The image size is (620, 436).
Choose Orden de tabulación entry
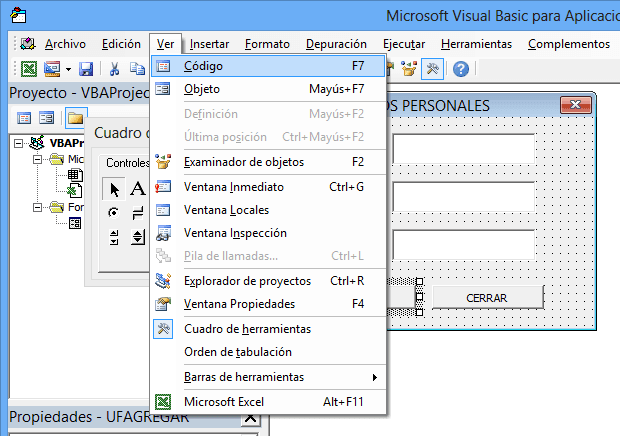pyautogui.click(x=268, y=352)
